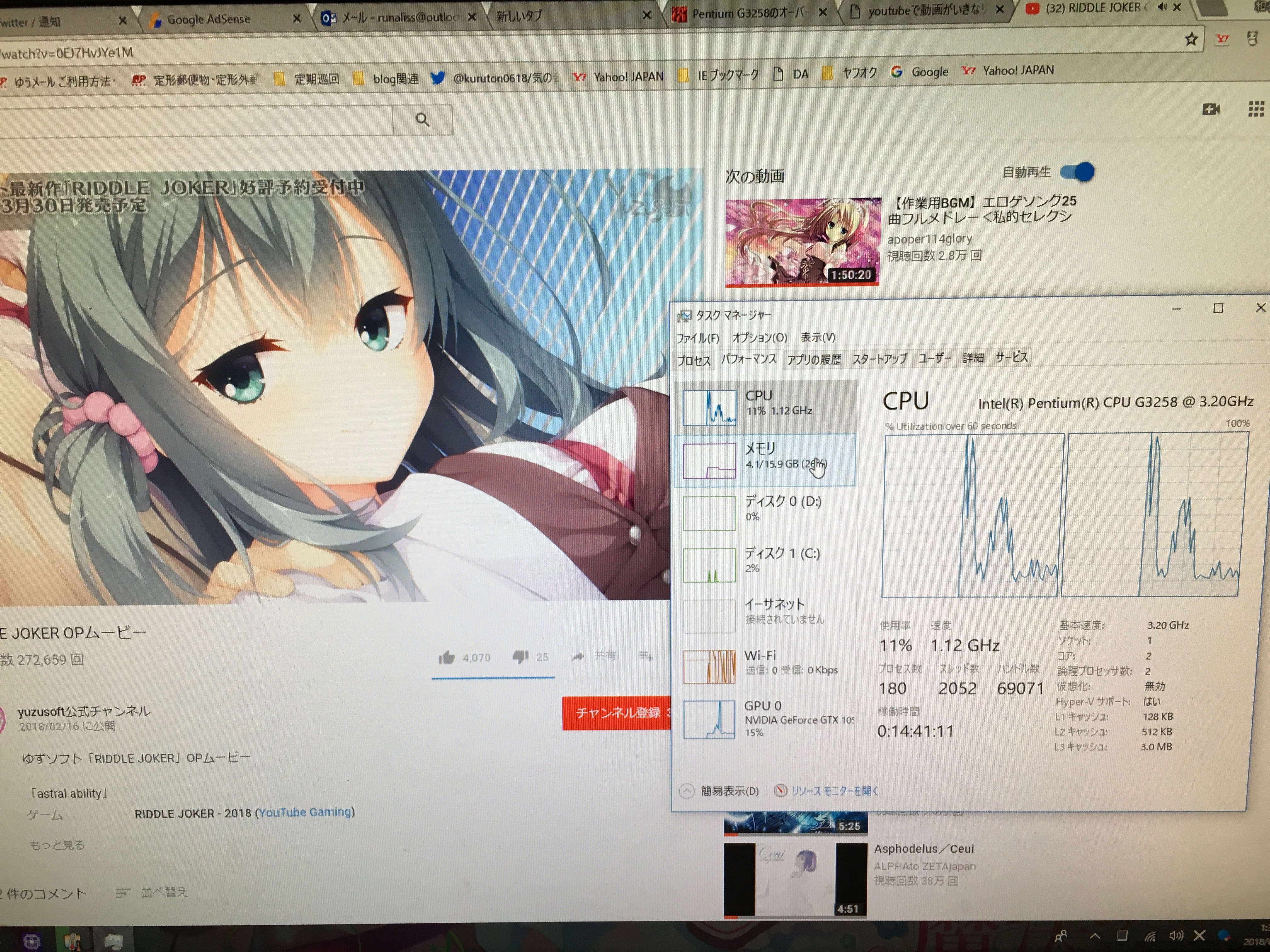Open the IE ブックマーク folder

click(x=719, y=75)
